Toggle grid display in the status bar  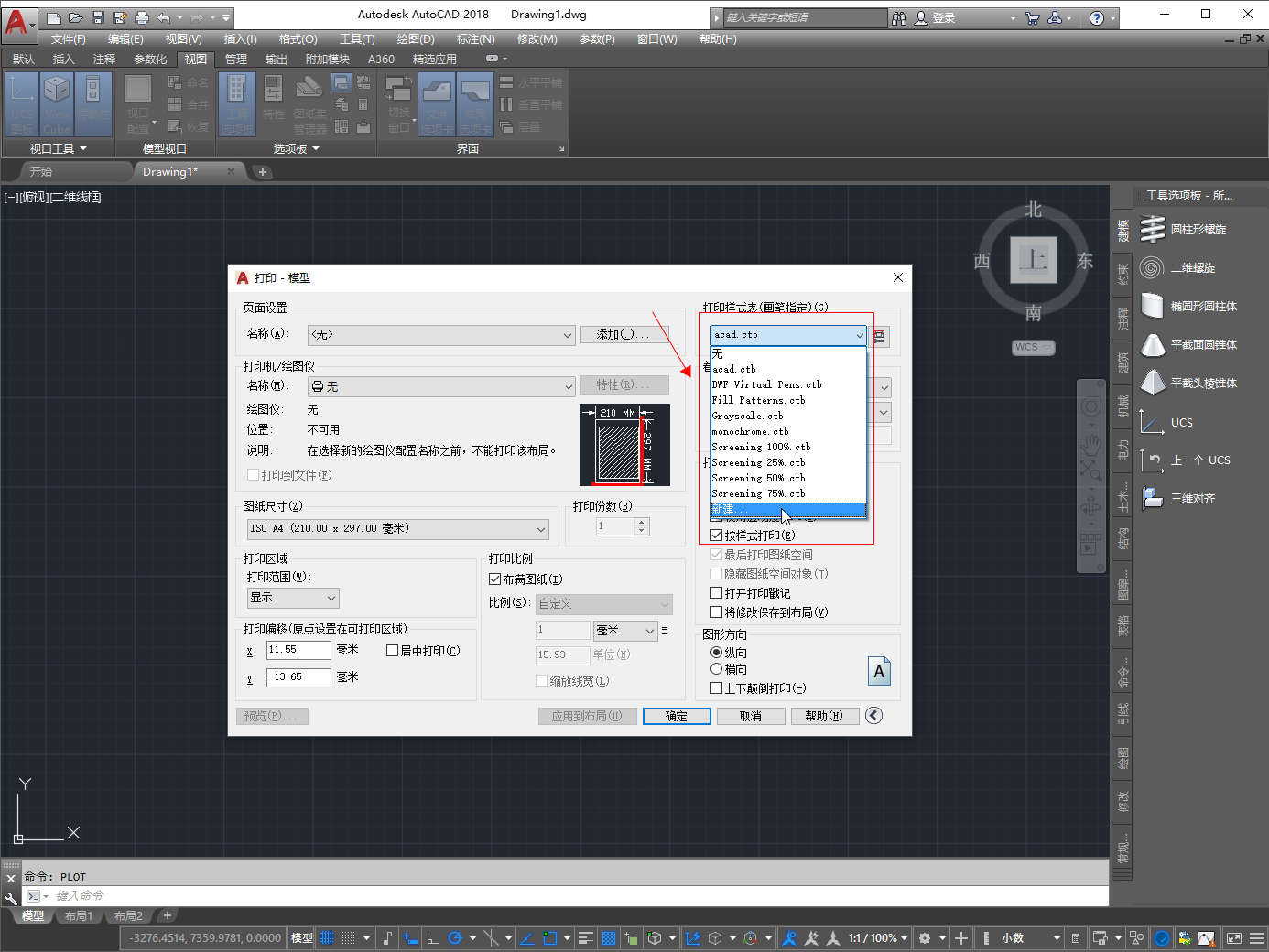click(x=327, y=937)
